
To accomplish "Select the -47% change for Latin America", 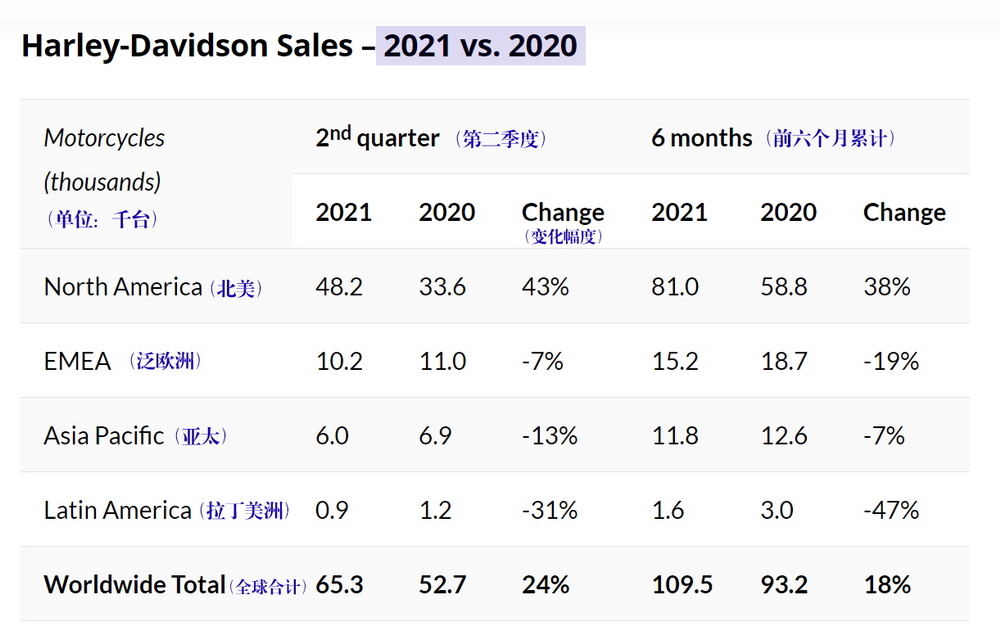I will pos(891,510).
